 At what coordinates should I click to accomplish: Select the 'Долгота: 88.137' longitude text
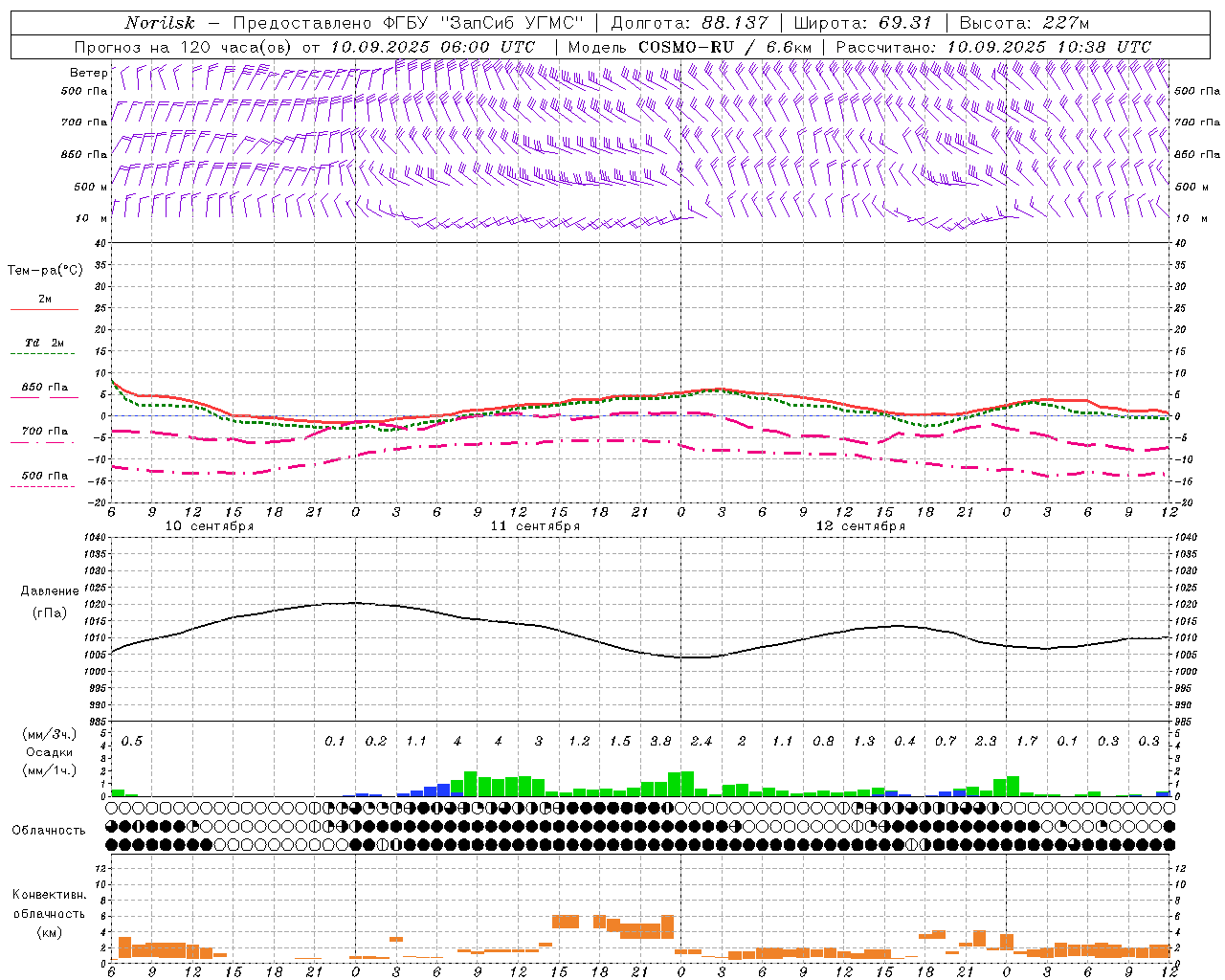689,23
